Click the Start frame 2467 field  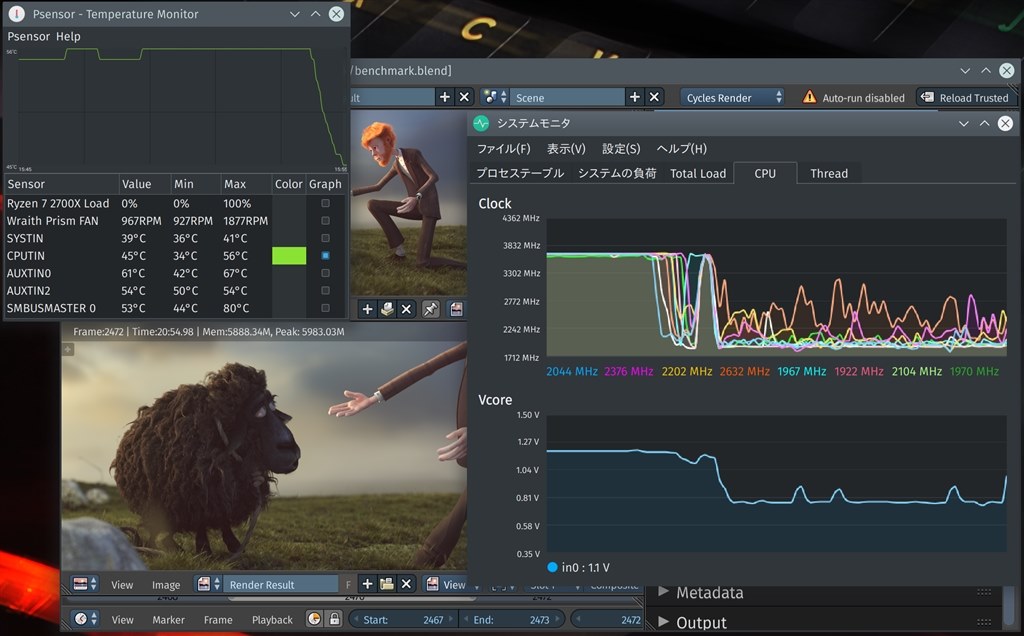pyautogui.click(x=403, y=620)
